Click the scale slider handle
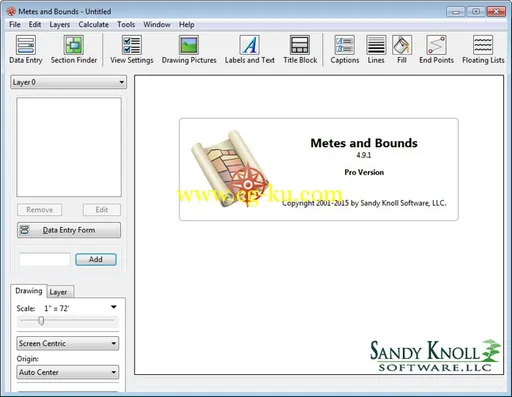Screen dimensions: 512x397 click(41, 321)
